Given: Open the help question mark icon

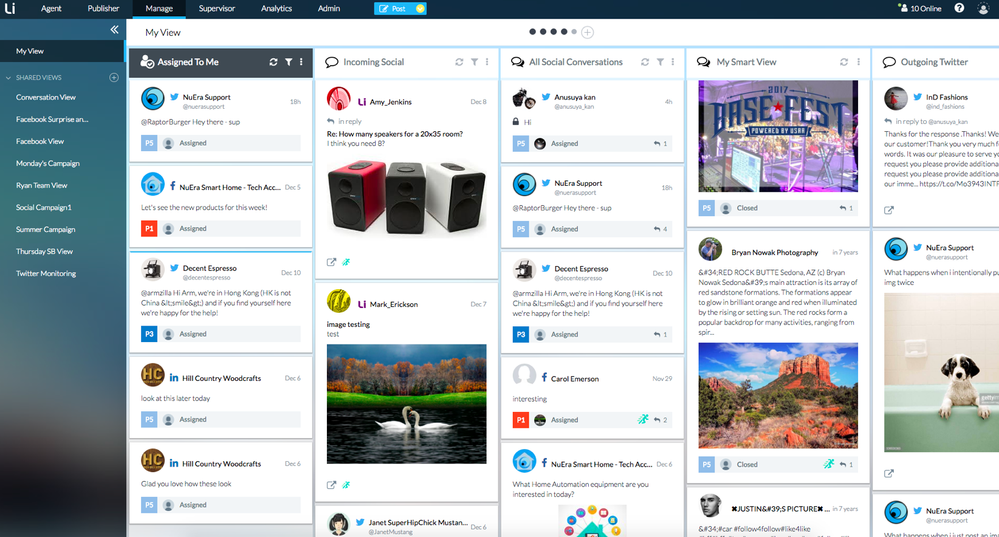Looking at the screenshot, I should point(959,8).
